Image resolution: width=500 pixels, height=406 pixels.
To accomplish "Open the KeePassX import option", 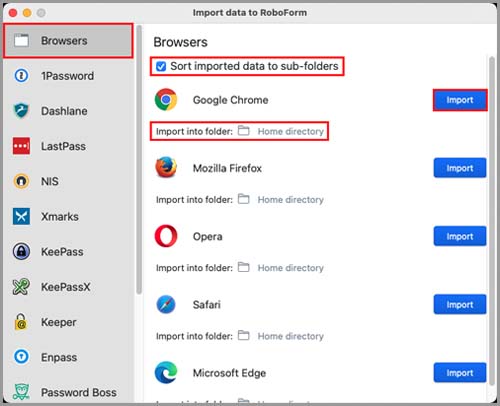I will [68, 287].
